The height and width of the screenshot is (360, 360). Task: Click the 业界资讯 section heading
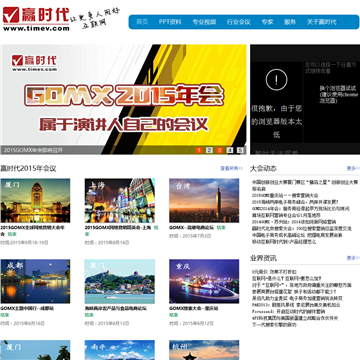(x=263, y=258)
